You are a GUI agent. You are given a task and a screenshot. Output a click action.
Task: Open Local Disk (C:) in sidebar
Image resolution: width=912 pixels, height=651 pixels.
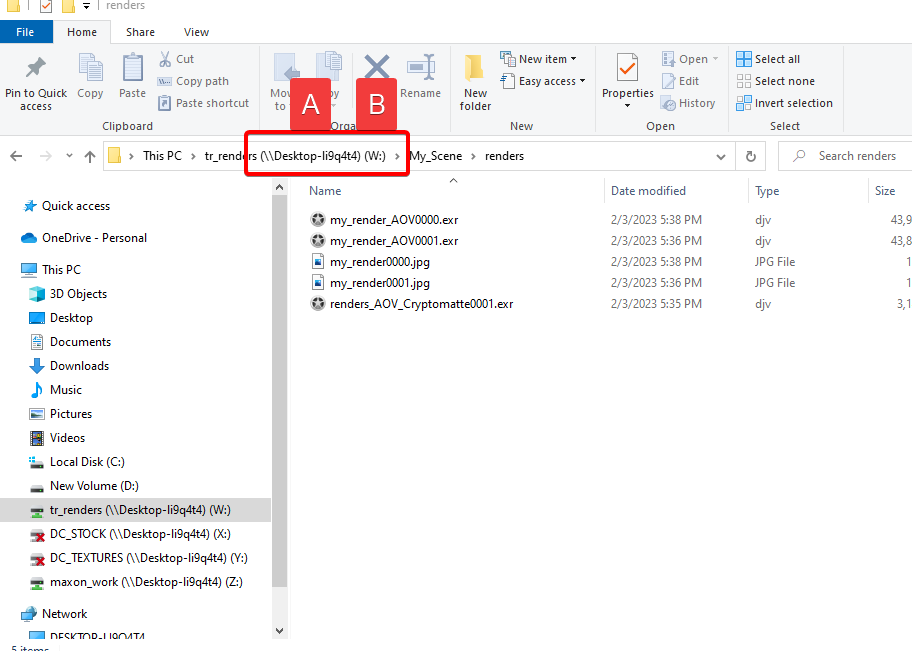pyautogui.click(x=87, y=462)
